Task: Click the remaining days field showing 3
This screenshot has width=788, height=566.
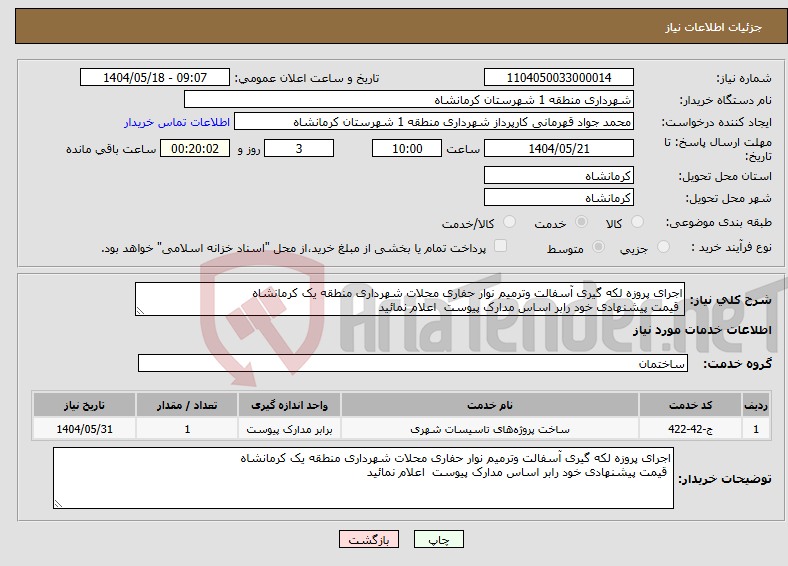Action: (299, 148)
